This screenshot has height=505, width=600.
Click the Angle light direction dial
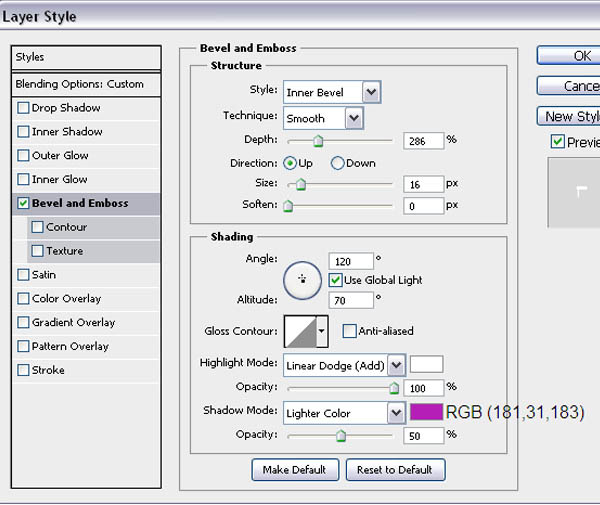click(301, 281)
